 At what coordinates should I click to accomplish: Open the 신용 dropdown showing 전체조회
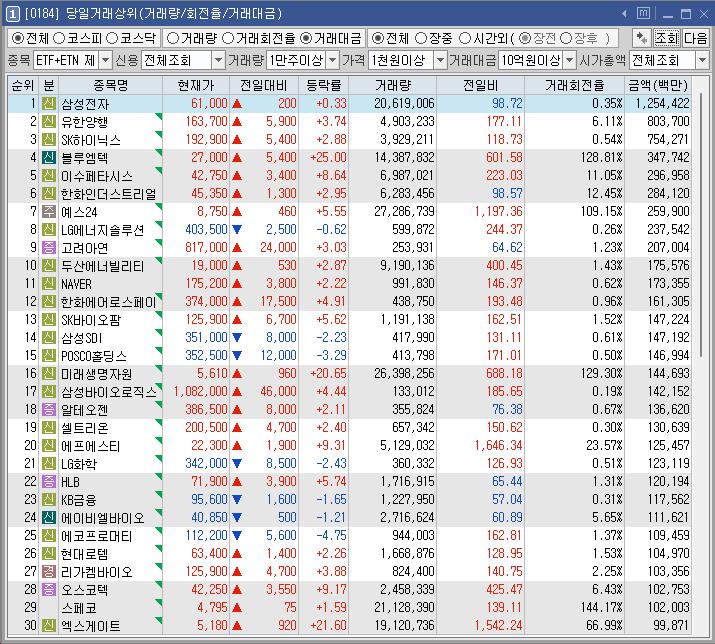click(x=183, y=60)
